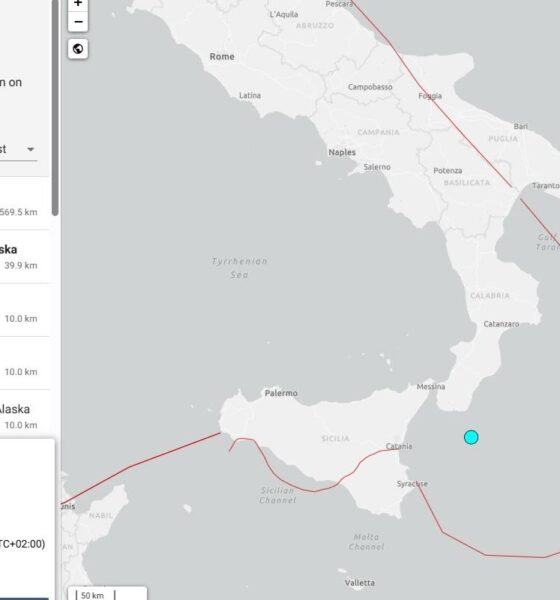Viewport: 560px width, 600px height.
Task: Click the Catanzaro label in Calabria
Action: click(x=501, y=324)
